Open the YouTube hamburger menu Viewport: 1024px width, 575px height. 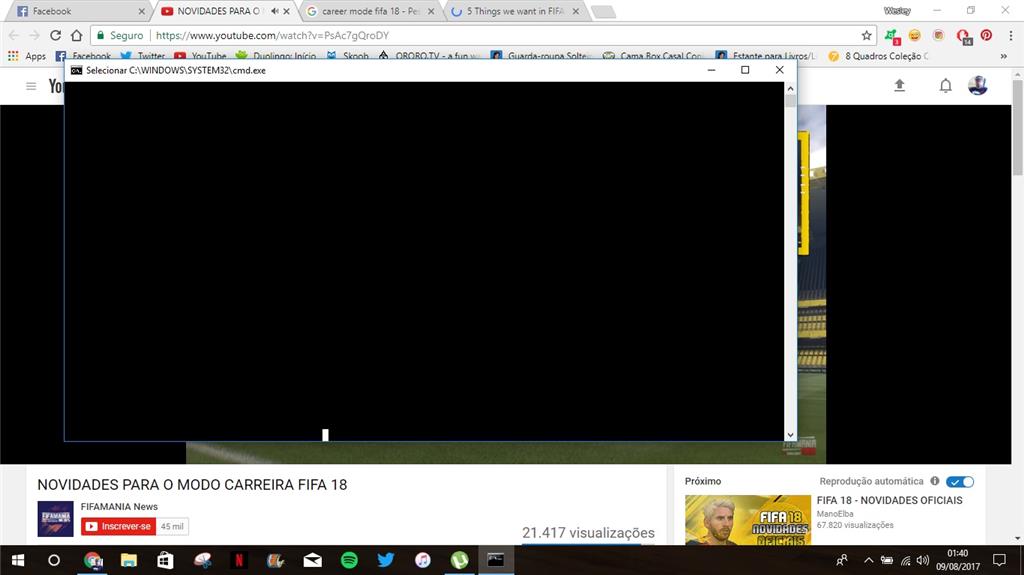[31, 86]
